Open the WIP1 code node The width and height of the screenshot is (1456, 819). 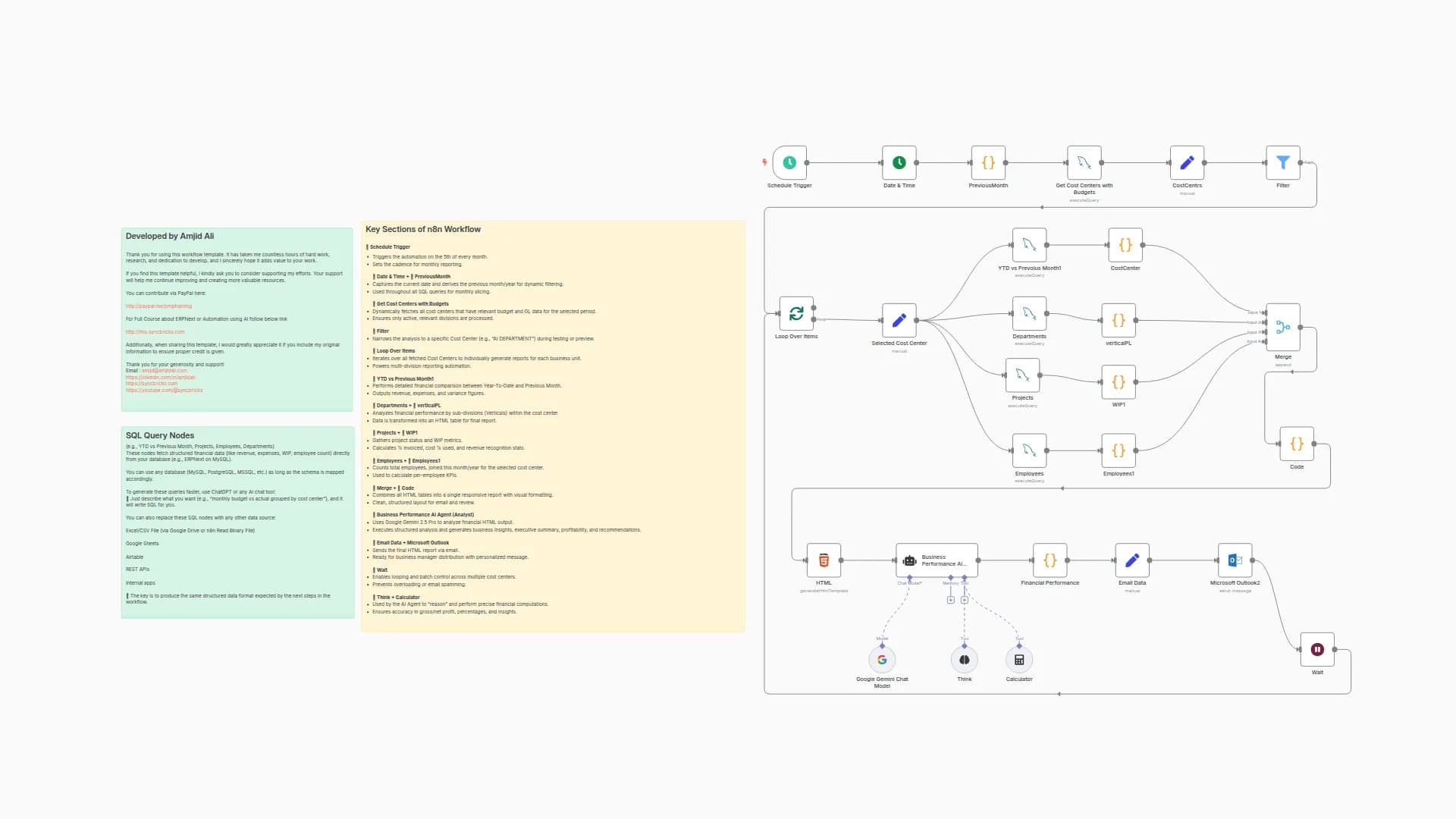[x=1119, y=382]
